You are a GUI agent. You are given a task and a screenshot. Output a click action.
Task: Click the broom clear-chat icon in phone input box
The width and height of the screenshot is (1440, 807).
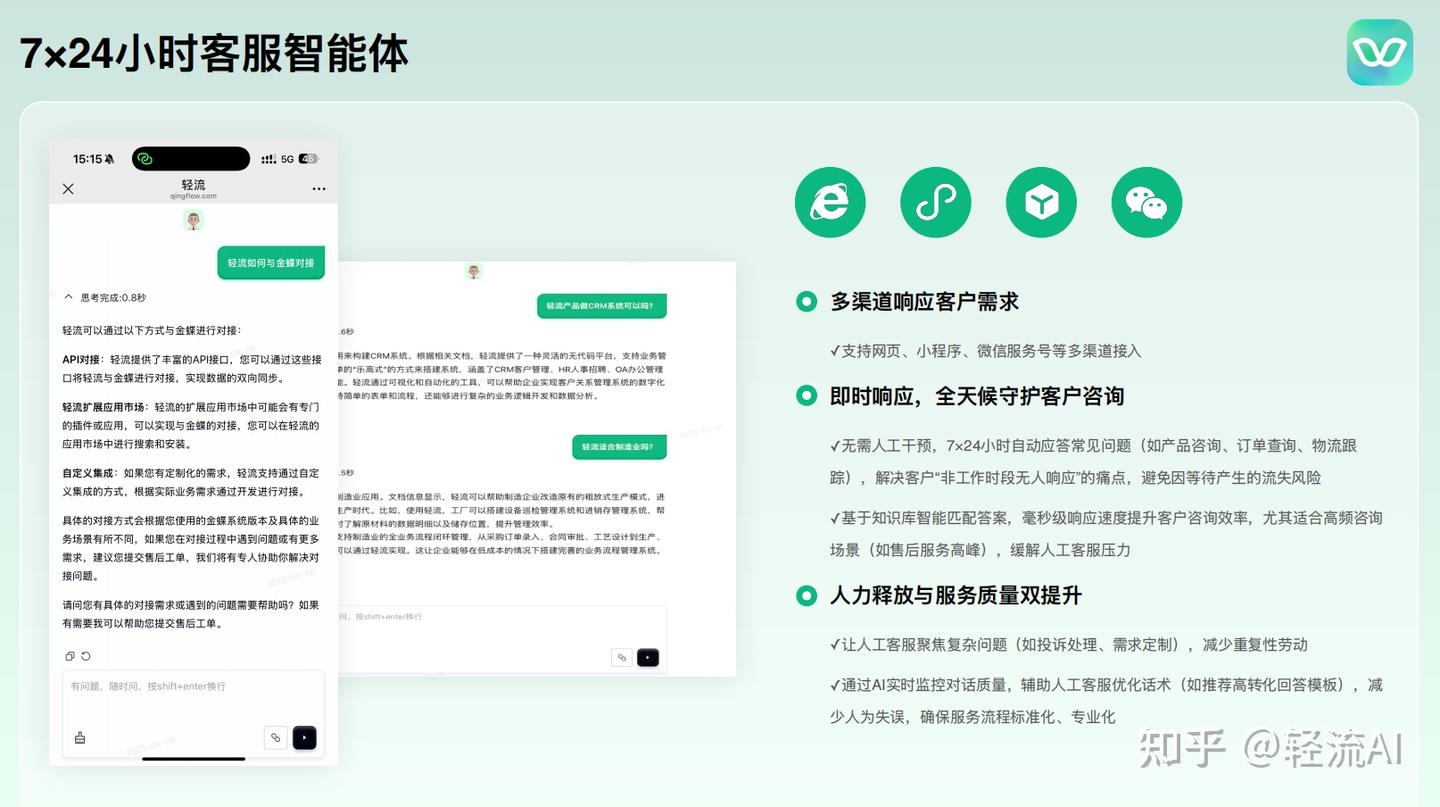coord(80,738)
